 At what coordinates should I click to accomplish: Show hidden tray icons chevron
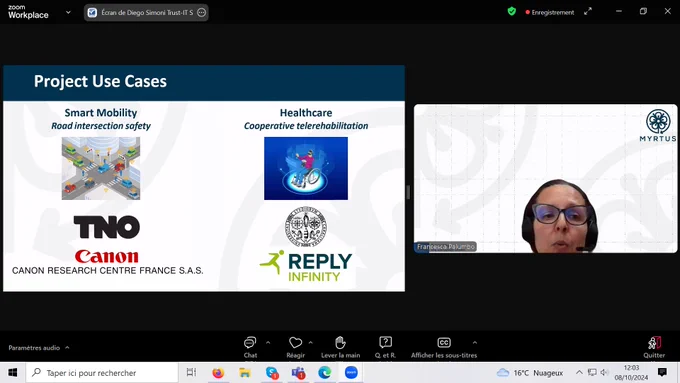579,372
